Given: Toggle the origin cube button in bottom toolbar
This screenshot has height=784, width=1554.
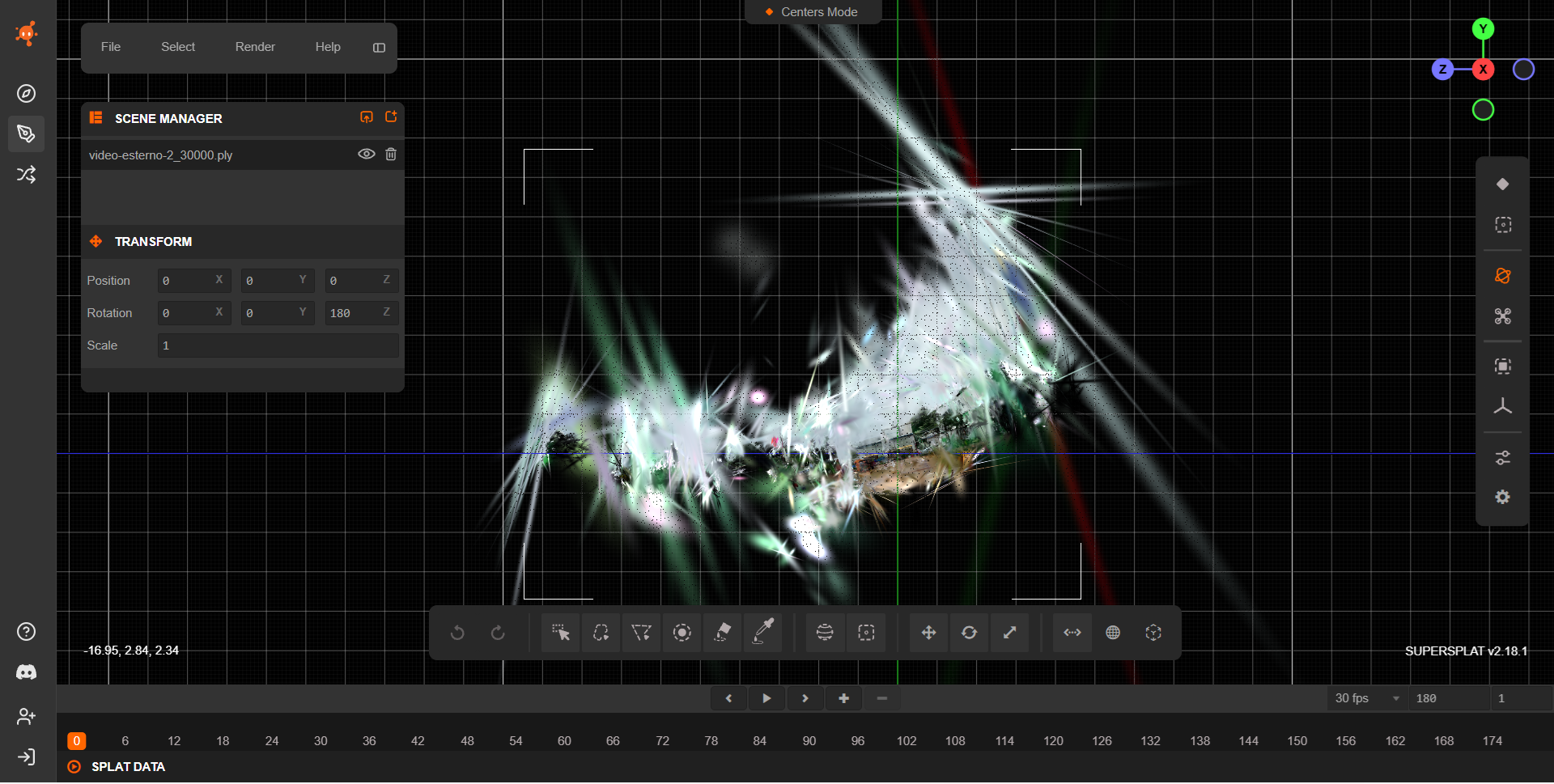Looking at the screenshot, I should pyautogui.click(x=1153, y=633).
